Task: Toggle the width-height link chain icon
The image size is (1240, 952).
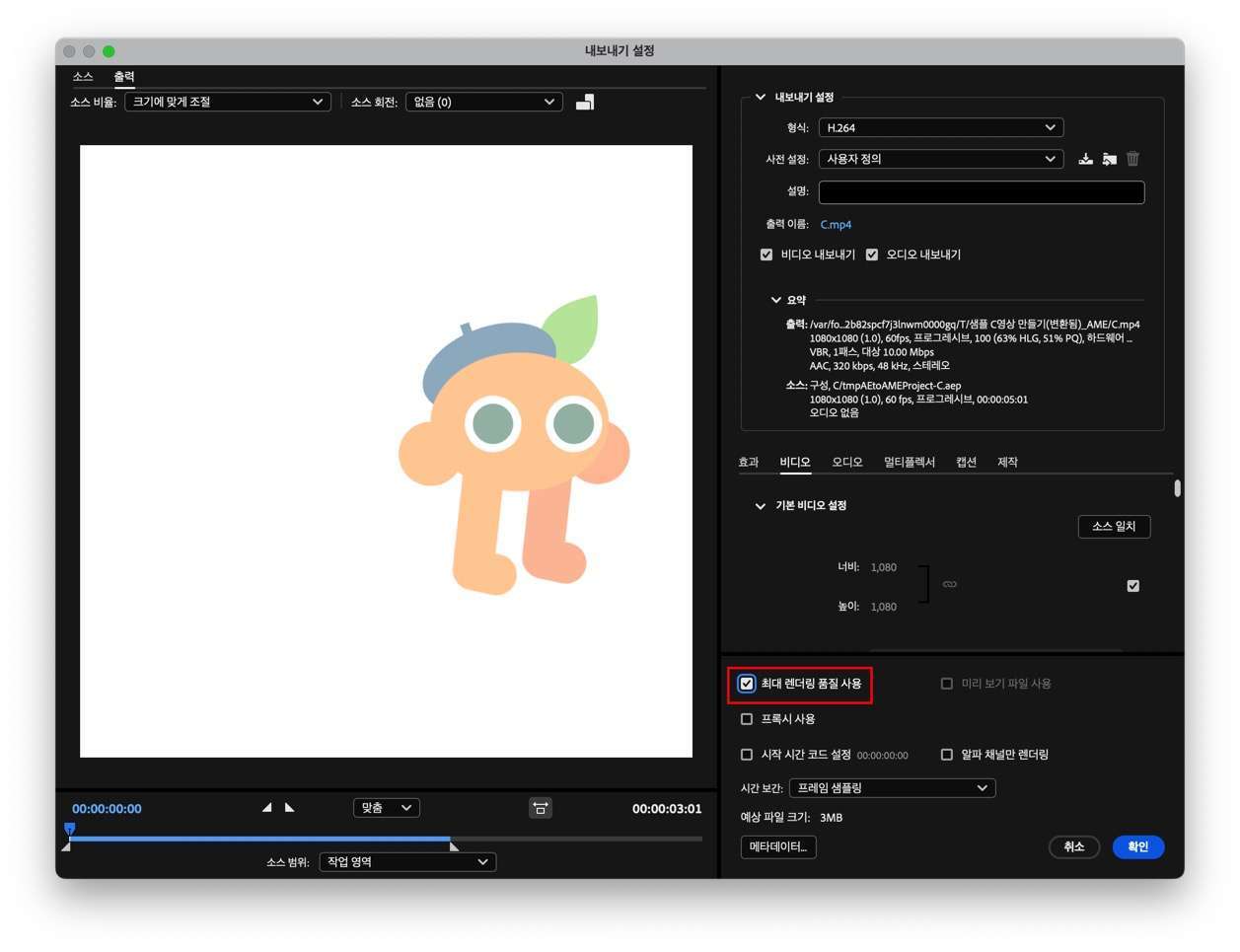Action: [x=949, y=585]
